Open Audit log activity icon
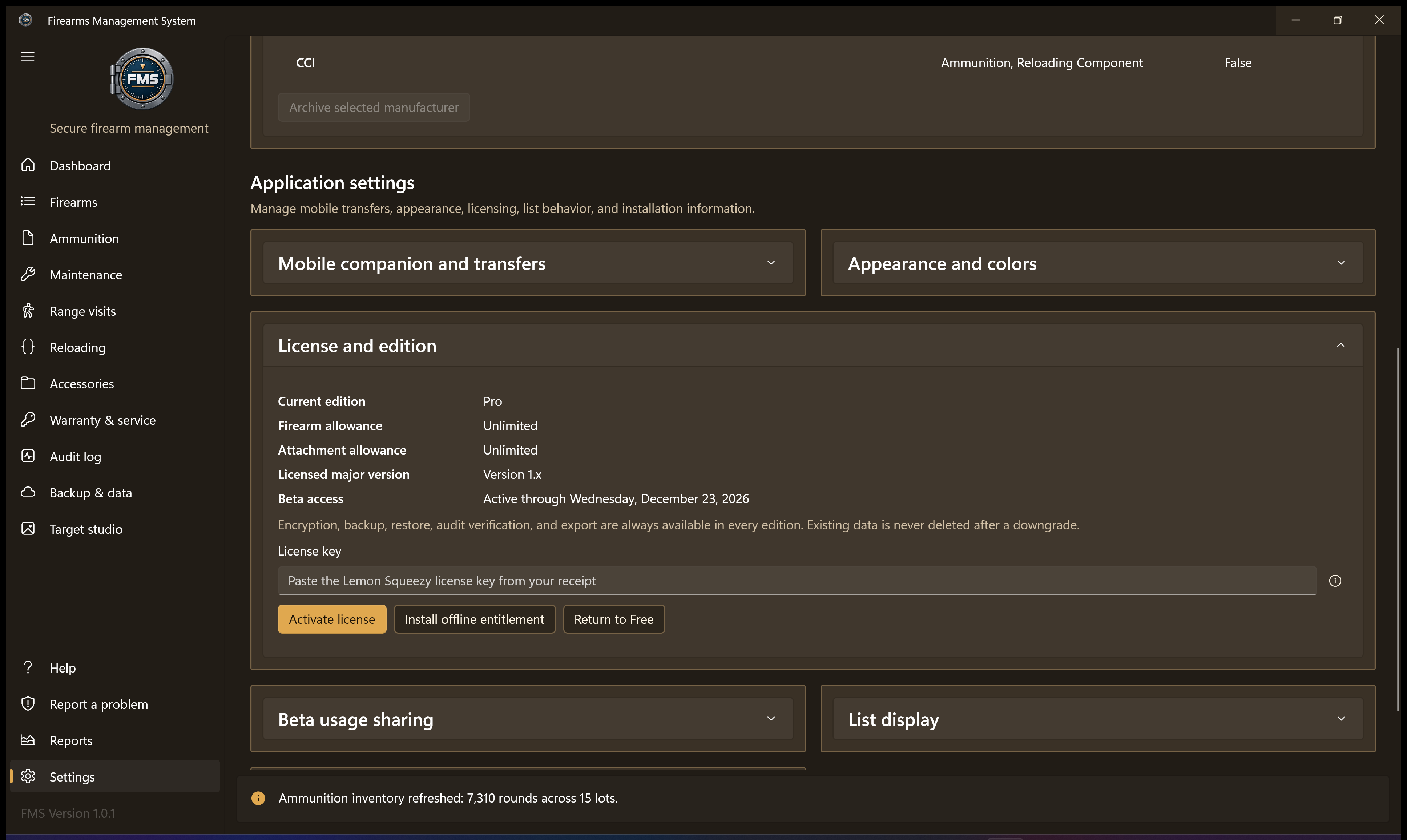 pos(28,456)
